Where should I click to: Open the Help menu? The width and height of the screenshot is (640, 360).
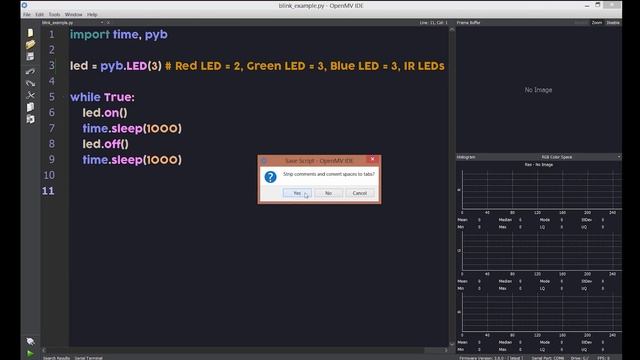92,14
